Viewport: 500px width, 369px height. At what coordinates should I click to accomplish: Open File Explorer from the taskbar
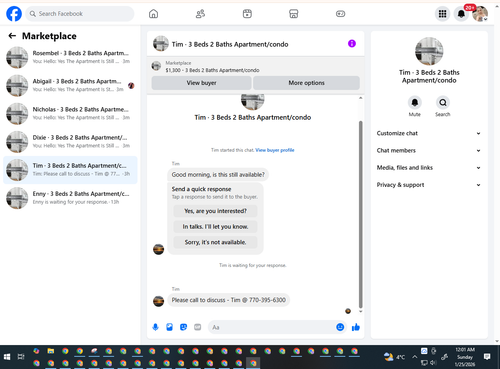(x=51, y=351)
